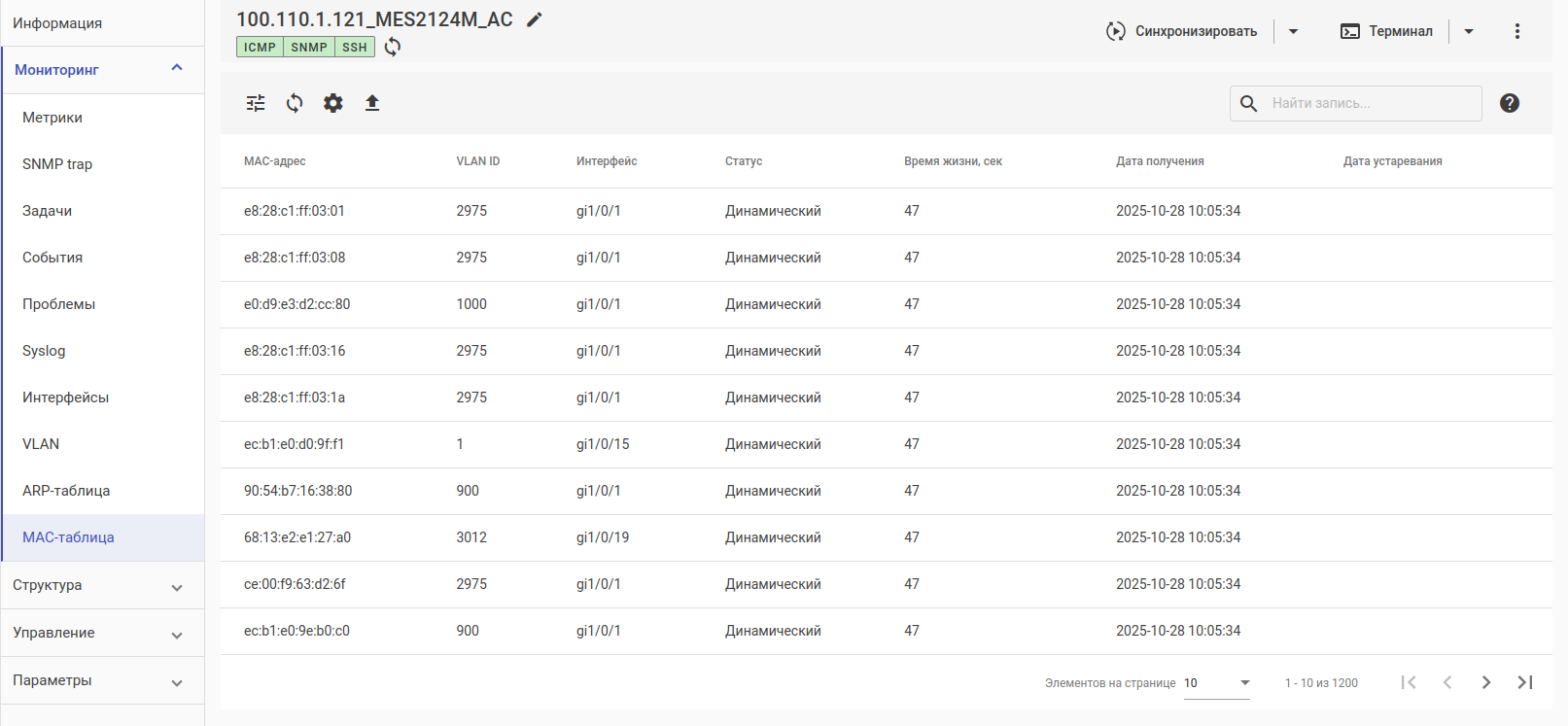Screen dimensions: 1568x726
Task: Expand the Synchronize dropdown arrow
Action: coord(1293,31)
